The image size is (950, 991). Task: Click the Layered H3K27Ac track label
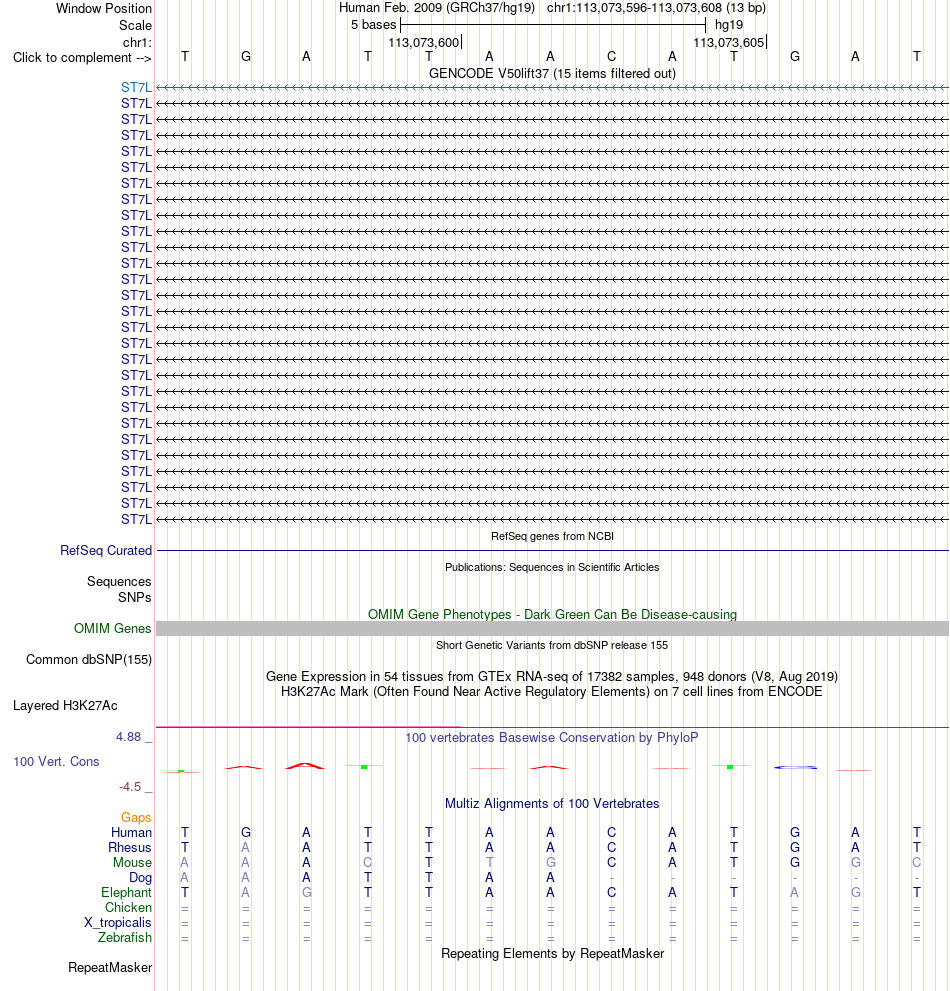click(65, 705)
